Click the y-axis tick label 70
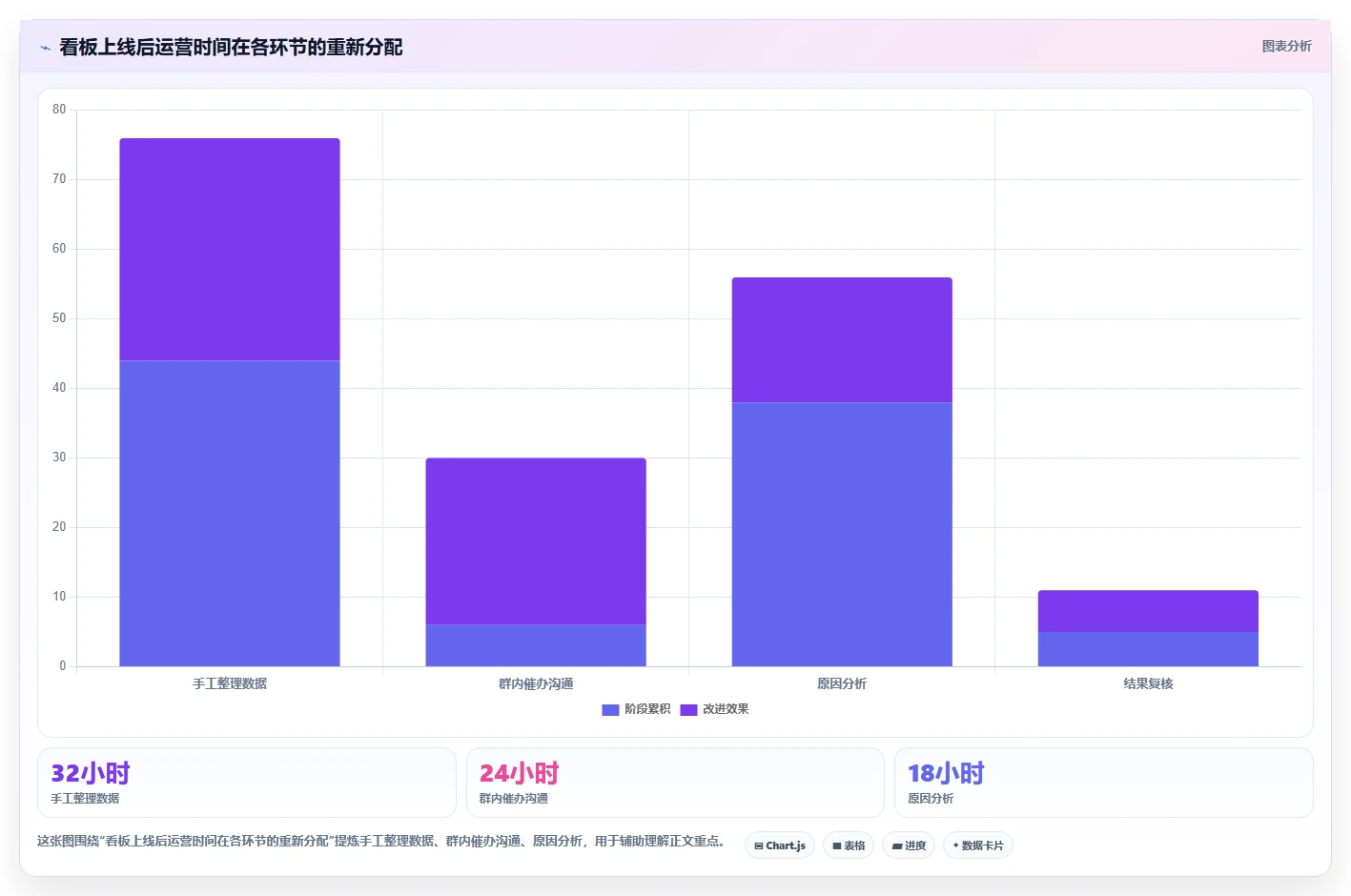The height and width of the screenshot is (896, 1351). click(59, 179)
